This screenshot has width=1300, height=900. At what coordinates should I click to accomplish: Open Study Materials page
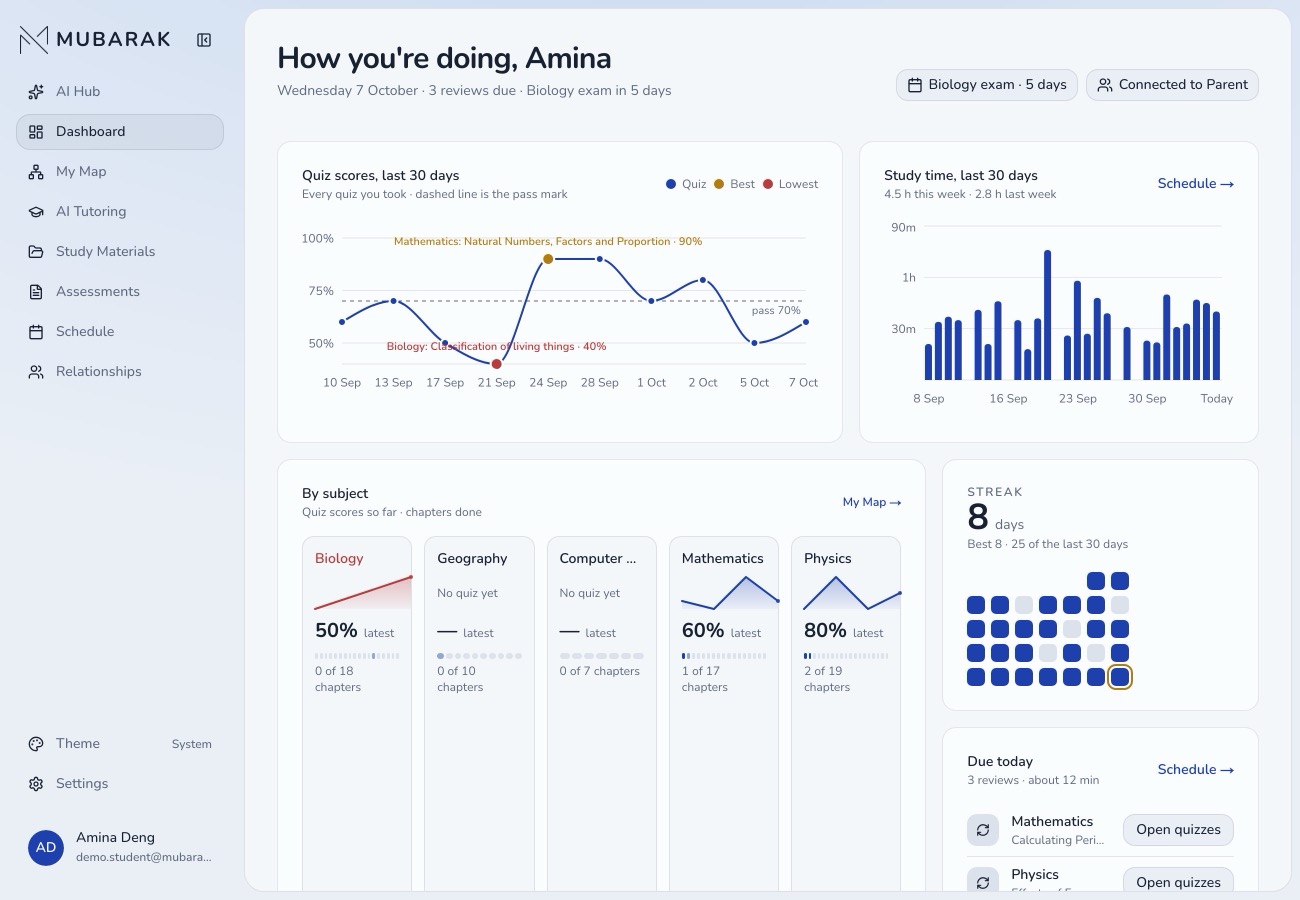120,251
